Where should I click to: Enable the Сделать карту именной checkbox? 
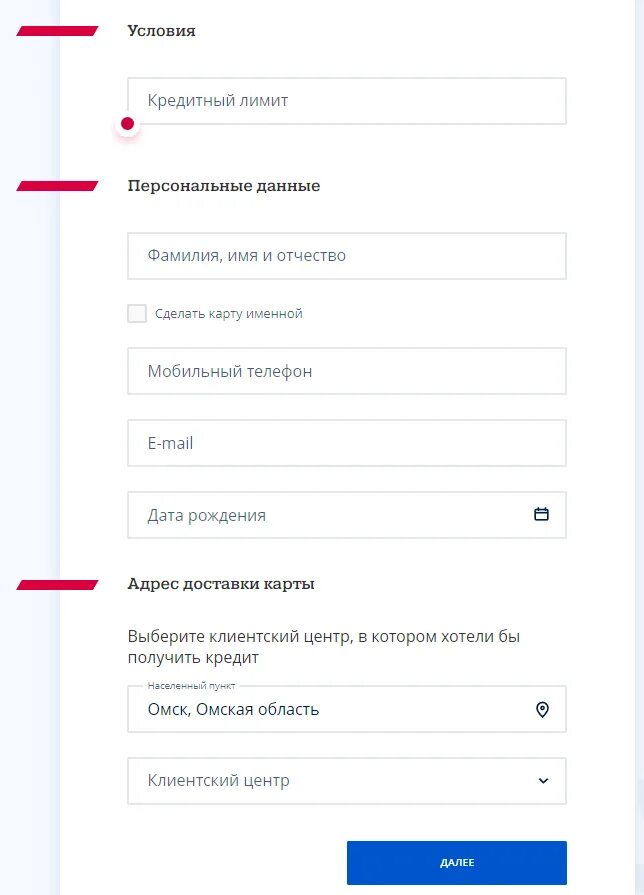coord(137,314)
